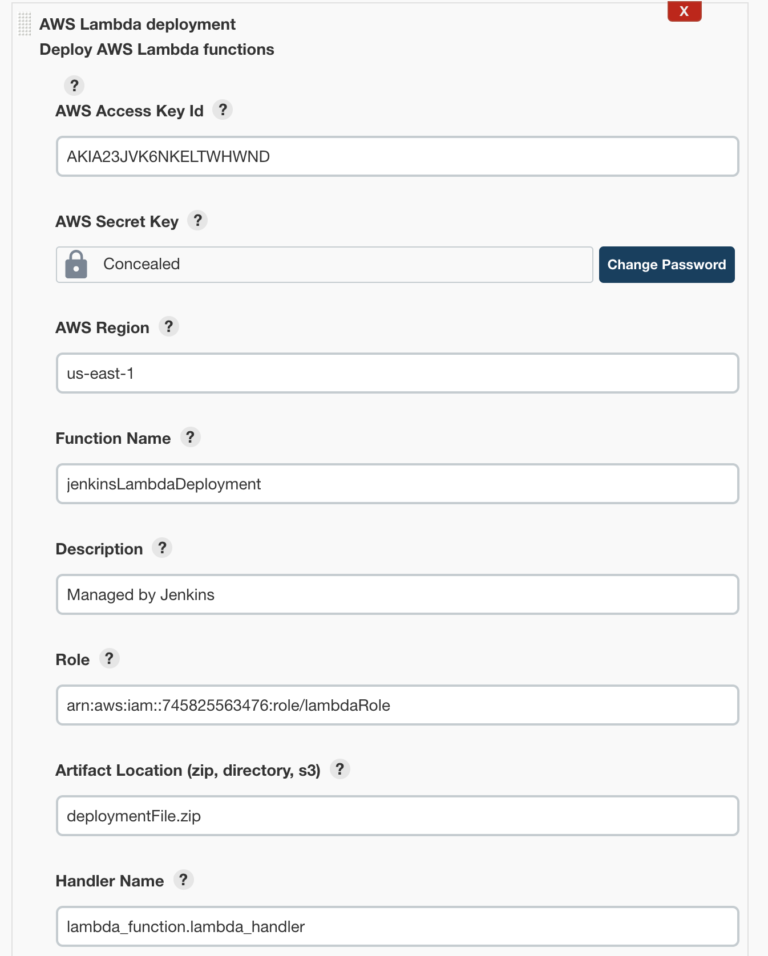Remove the AWS Lambda deployment step
Image resolution: width=768 pixels, height=956 pixels.
[x=684, y=11]
